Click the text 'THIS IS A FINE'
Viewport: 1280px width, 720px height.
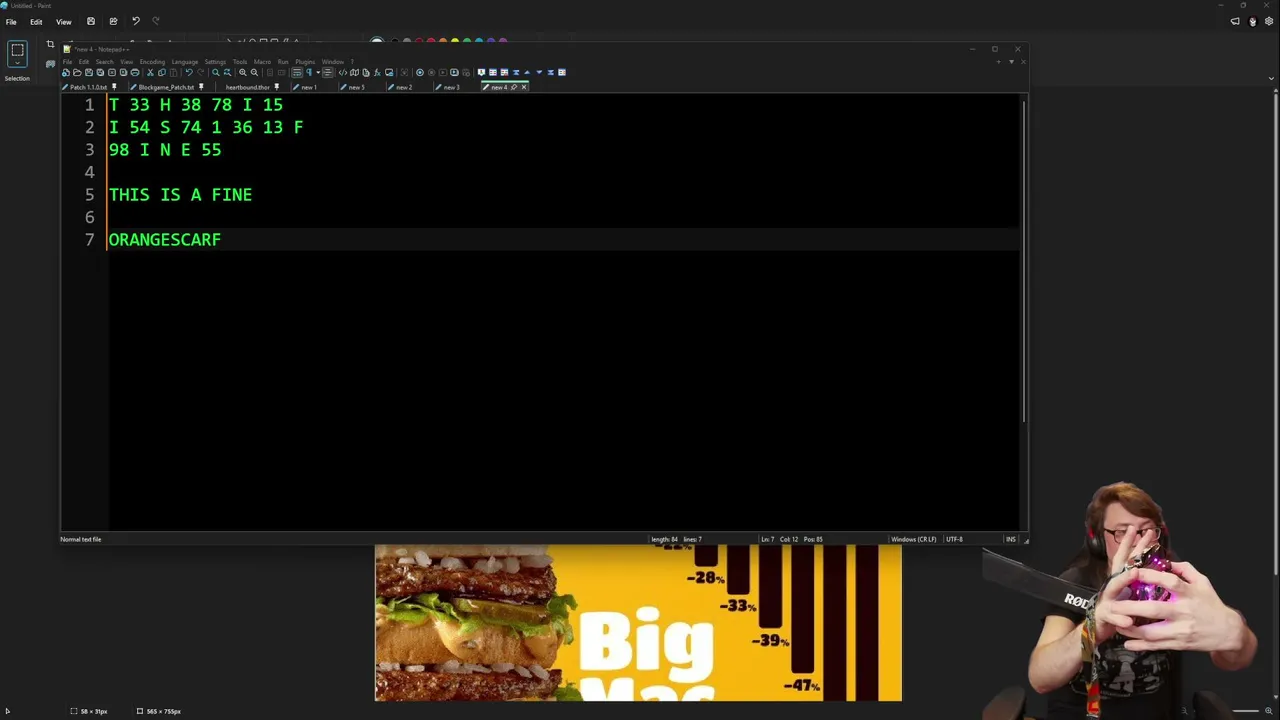[x=180, y=195]
